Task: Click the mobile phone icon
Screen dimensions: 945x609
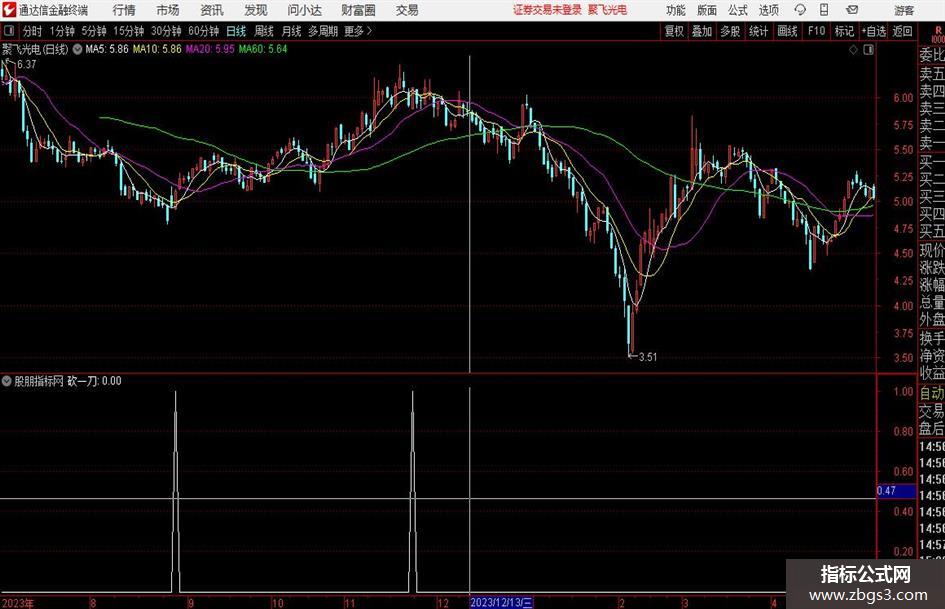Action: point(824,10)
